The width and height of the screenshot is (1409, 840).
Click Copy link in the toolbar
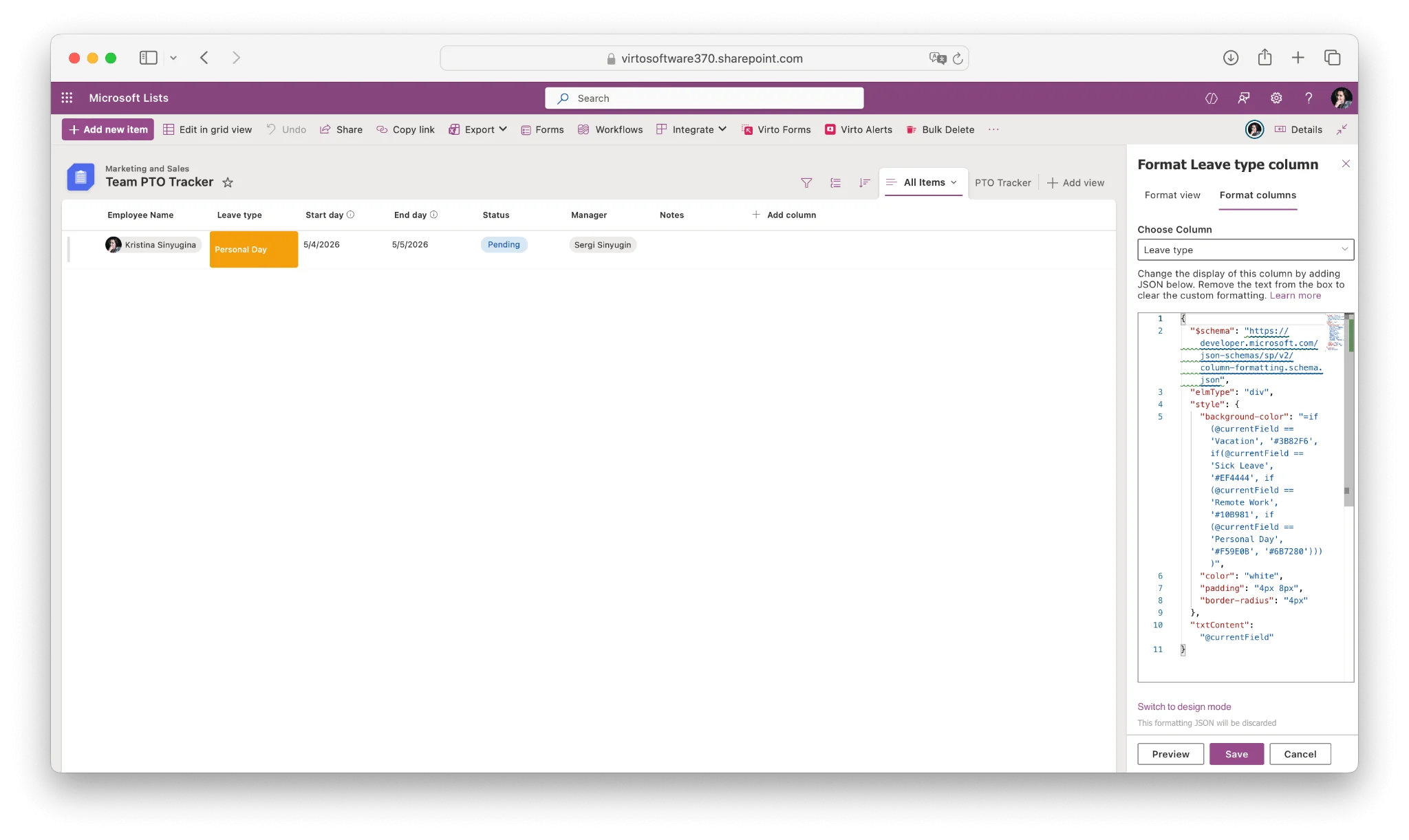[x=405, y=129]
